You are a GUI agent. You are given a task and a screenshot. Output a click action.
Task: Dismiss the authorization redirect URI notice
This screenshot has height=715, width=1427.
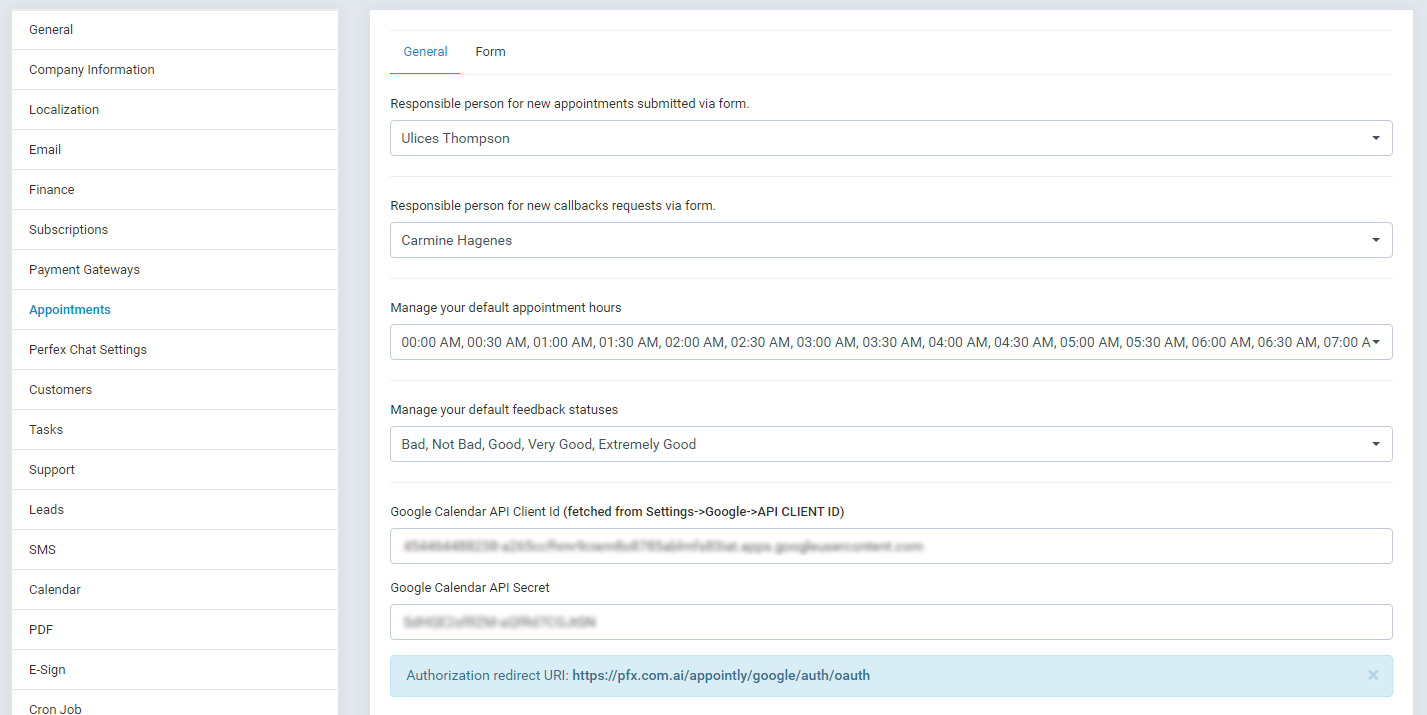1374,675
